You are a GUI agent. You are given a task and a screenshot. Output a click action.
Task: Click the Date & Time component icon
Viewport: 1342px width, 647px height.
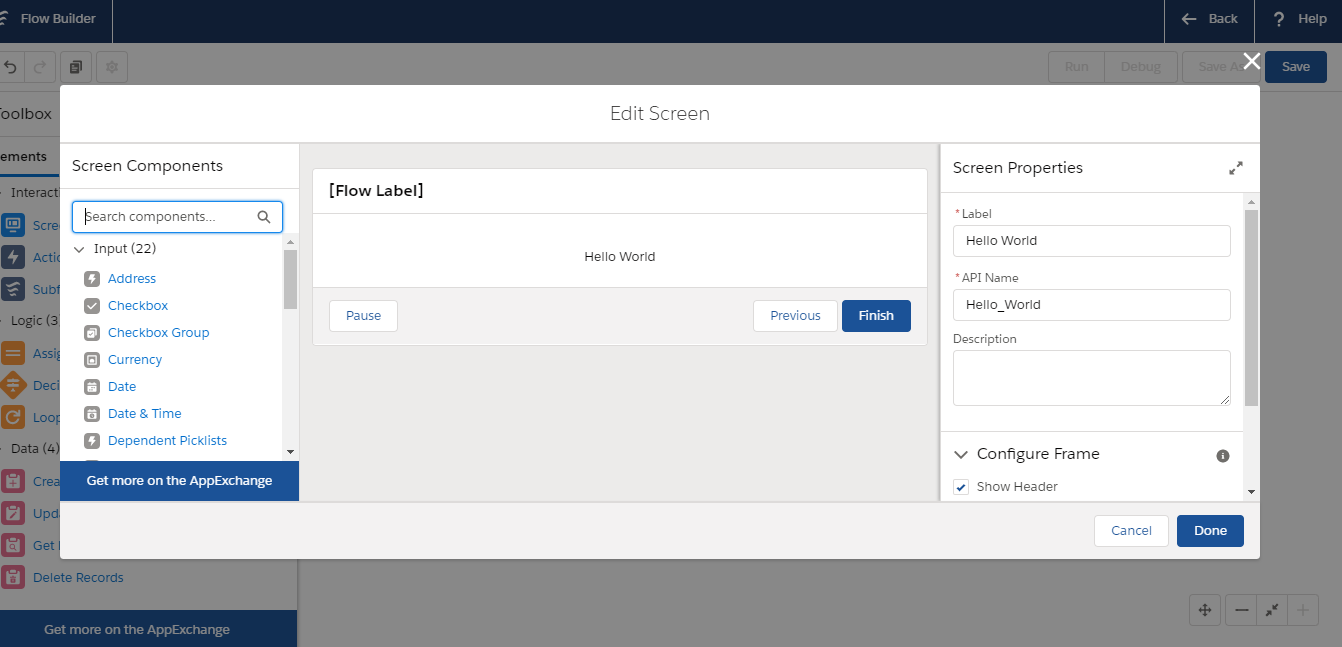coord(92,414)
